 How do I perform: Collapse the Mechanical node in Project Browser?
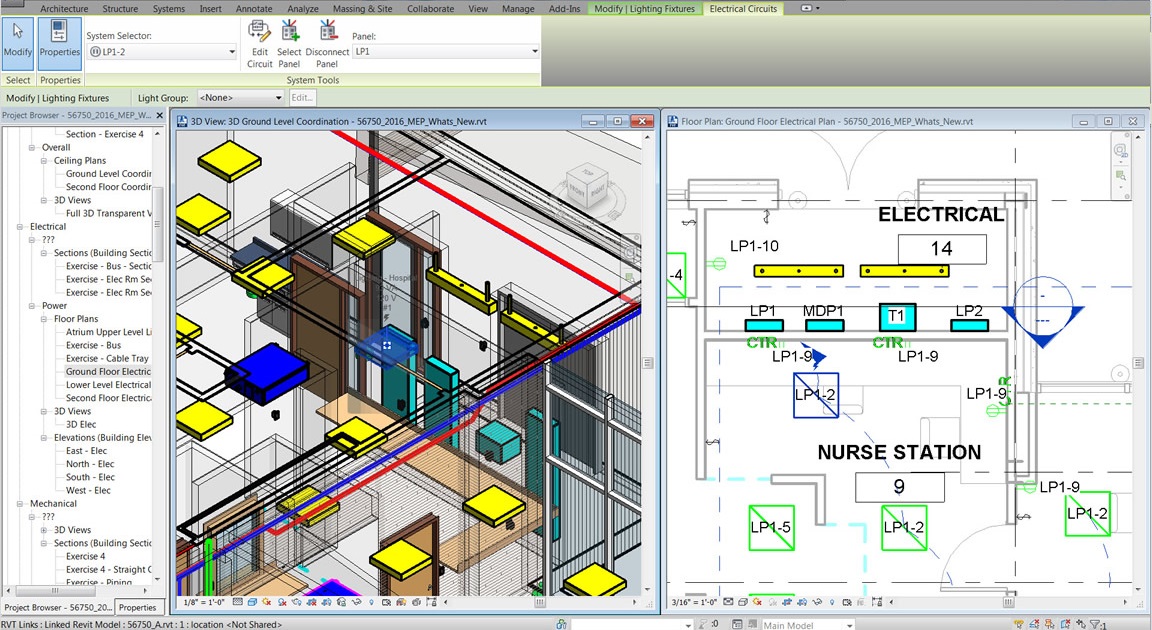(21, 504)
